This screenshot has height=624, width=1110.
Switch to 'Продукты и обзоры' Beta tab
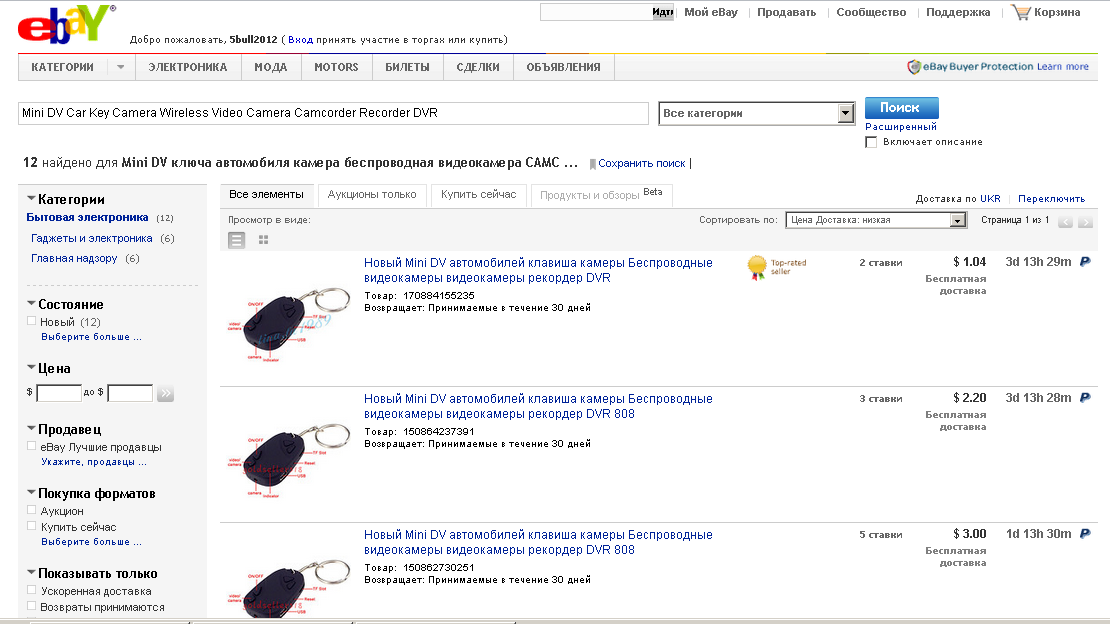[x=601, y=195]
